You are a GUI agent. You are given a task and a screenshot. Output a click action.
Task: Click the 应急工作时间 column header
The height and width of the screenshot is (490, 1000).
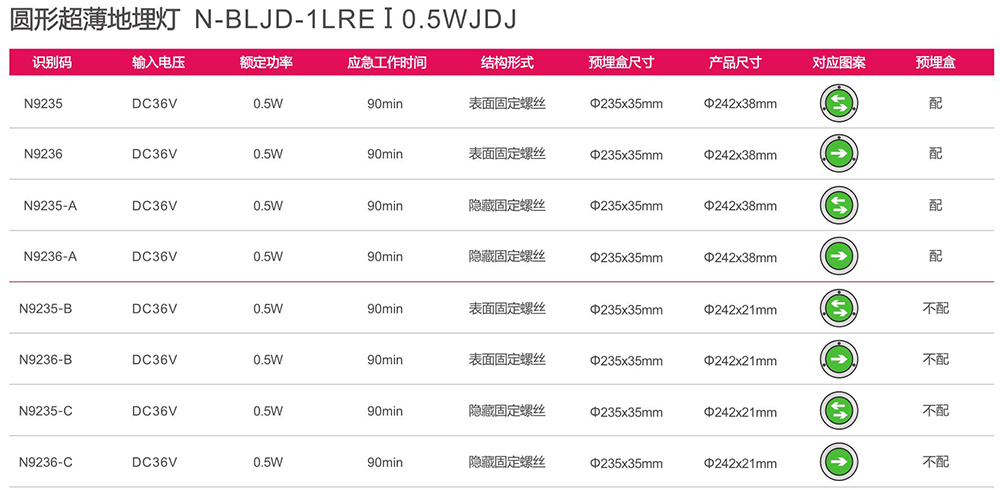(x=386, y=63)
